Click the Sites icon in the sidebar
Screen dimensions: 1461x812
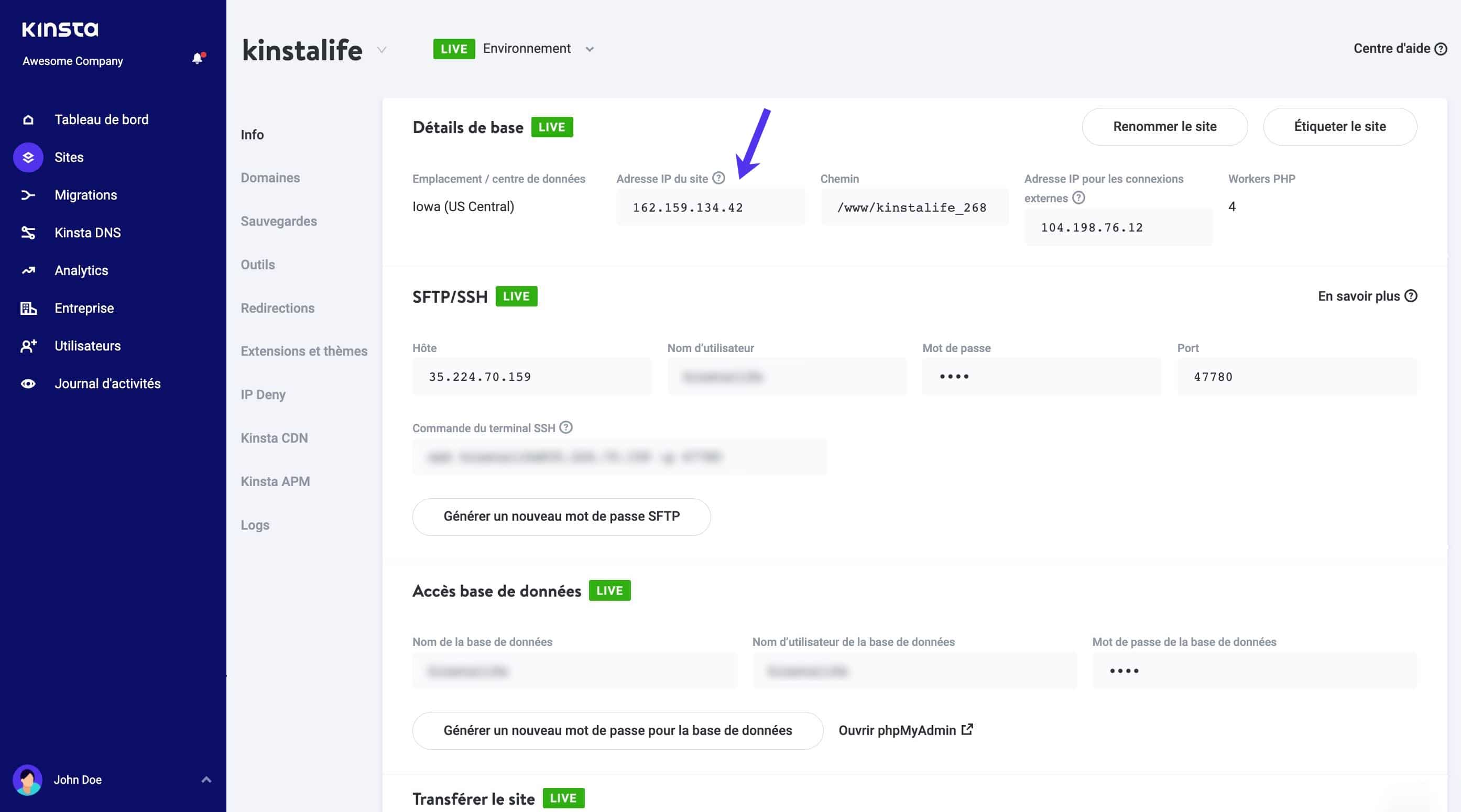tap(28, 157)
